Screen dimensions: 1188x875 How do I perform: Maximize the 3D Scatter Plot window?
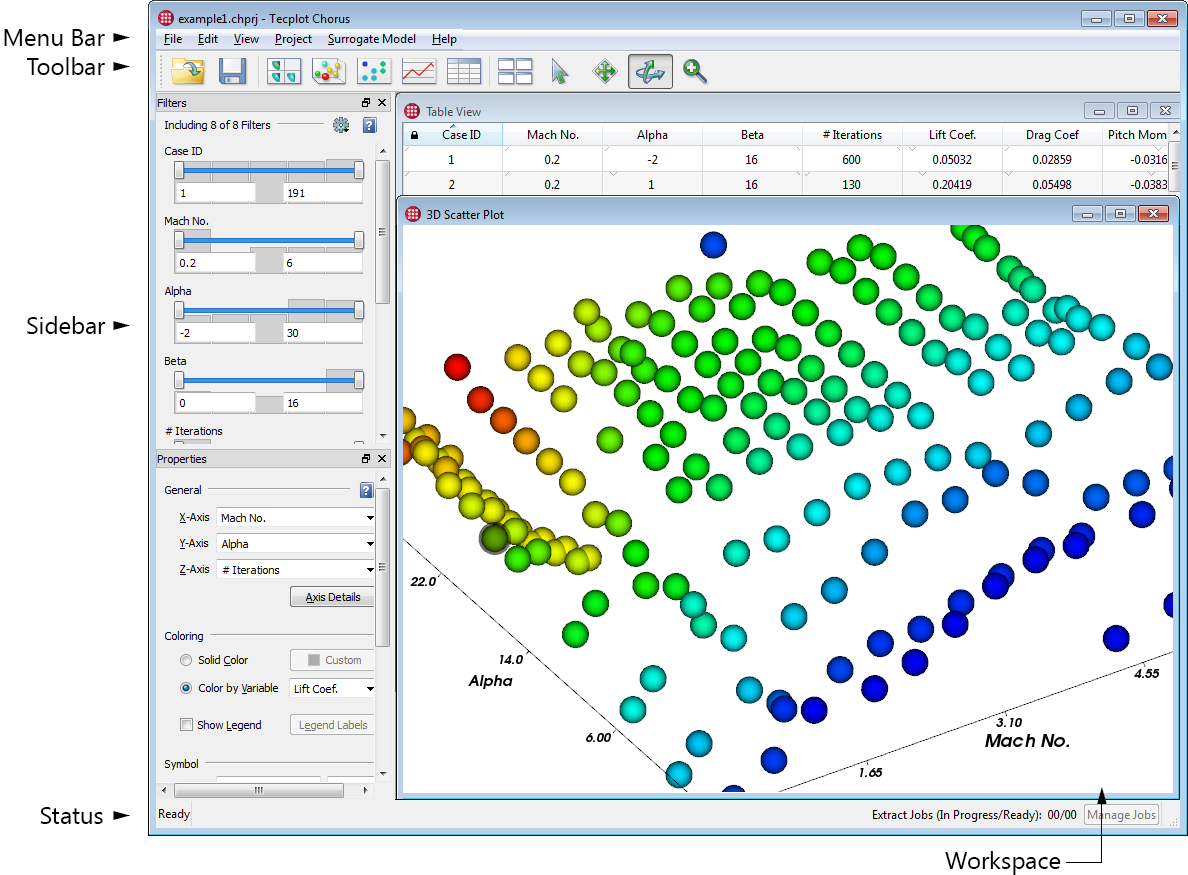(x=1120, y=214)
